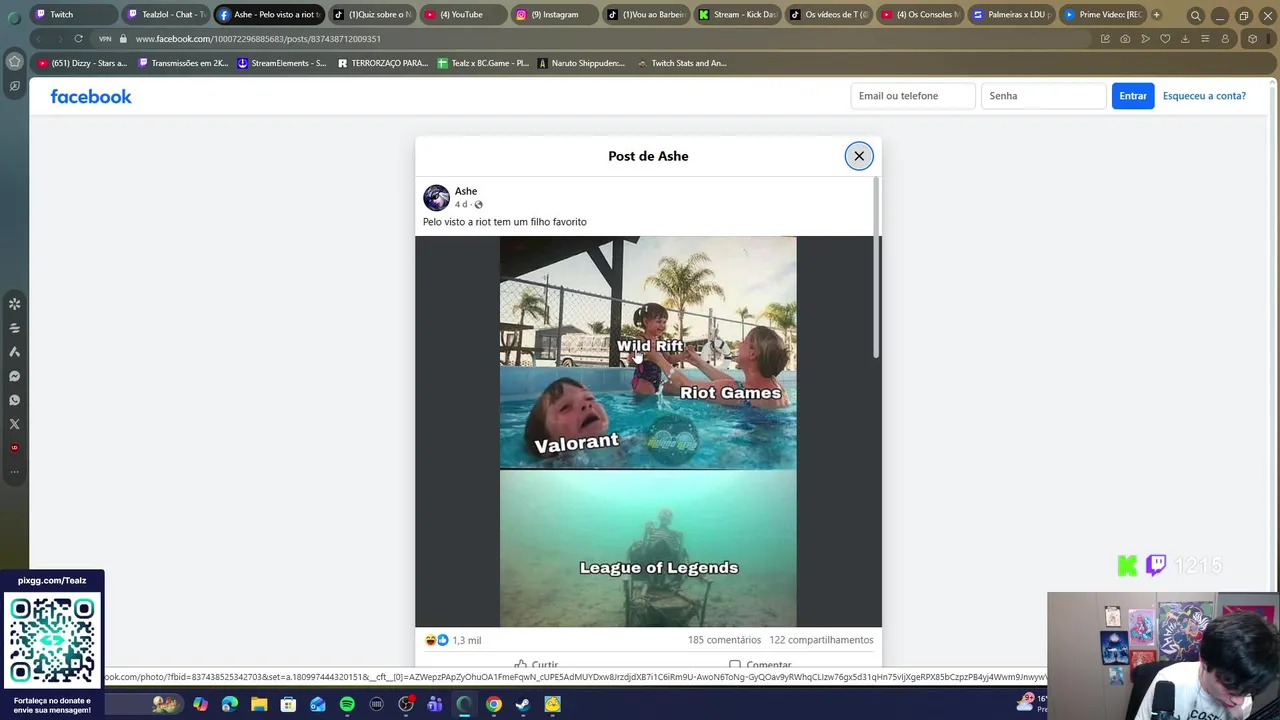Reload the page
The height and width of the screenshot is (720, 1280).
click(78, 39)
